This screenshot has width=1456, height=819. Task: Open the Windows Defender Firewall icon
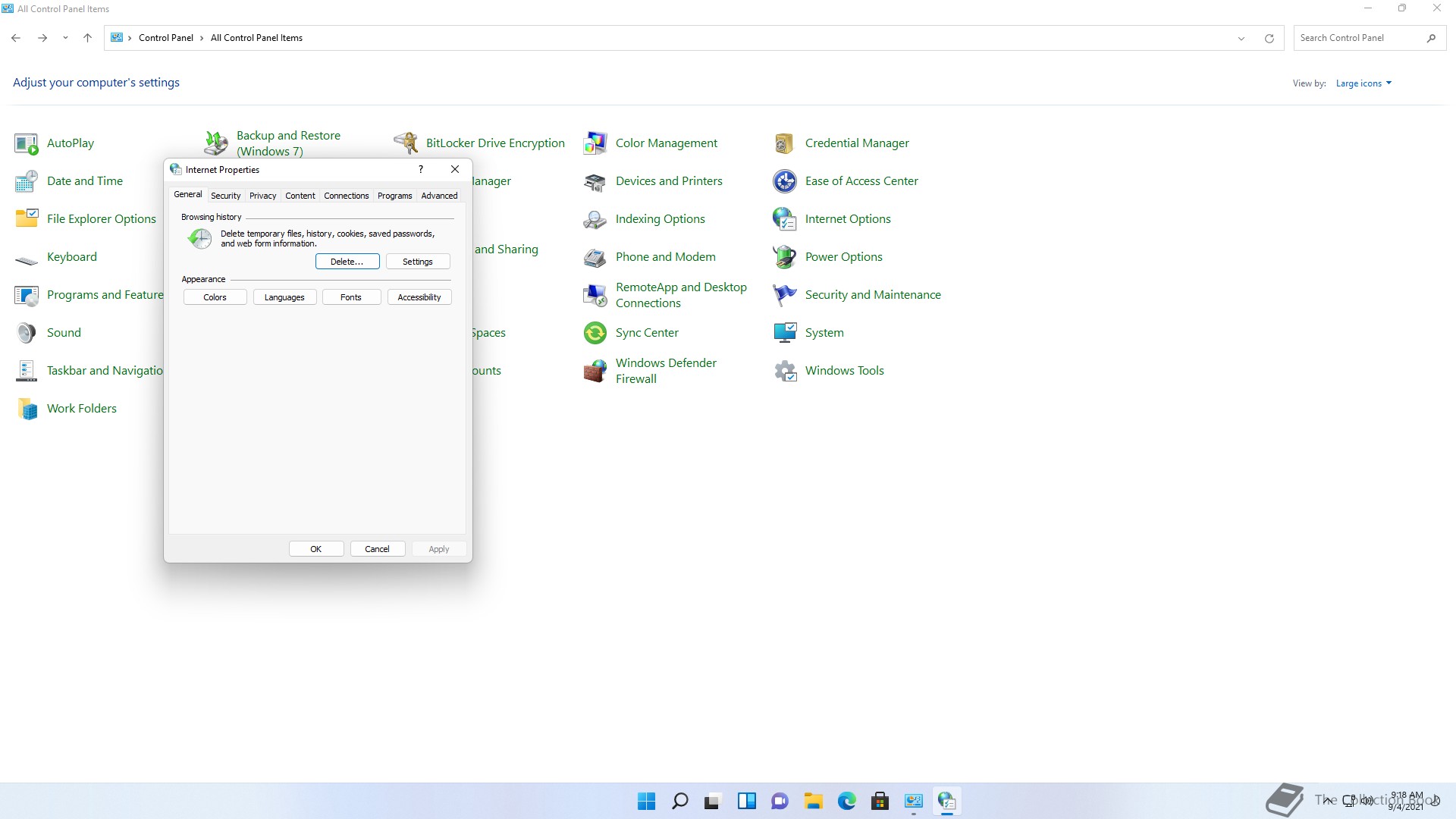595,371
